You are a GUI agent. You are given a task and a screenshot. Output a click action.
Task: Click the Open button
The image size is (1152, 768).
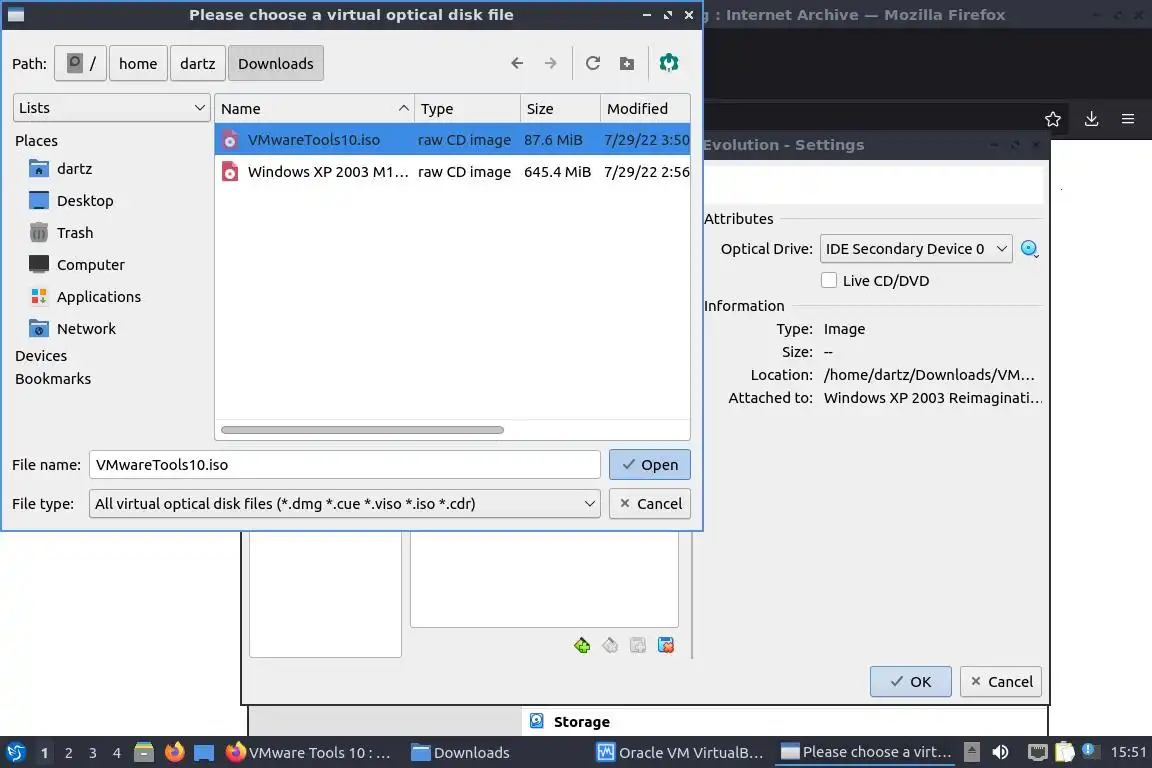(649, 464)
